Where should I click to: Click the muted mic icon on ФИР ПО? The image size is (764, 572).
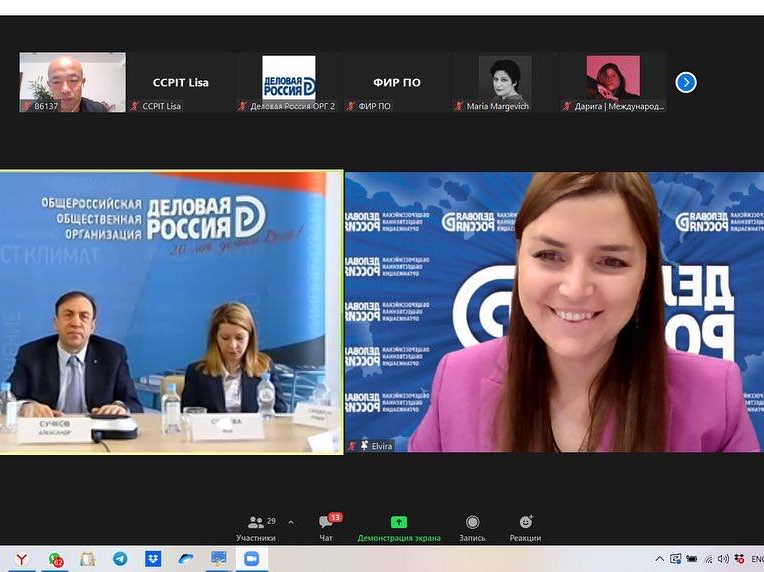coord(351,106)
